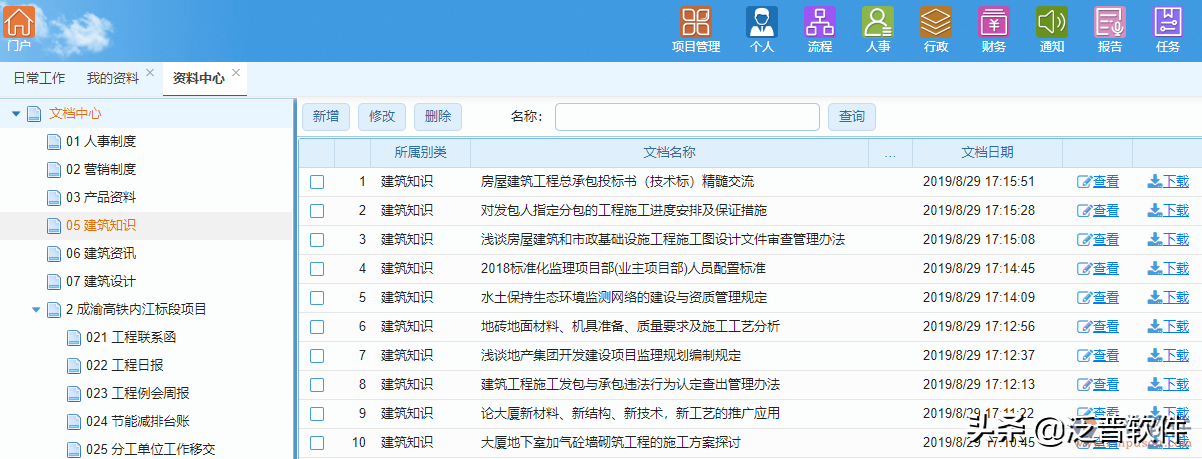Open 查看 link for row 7

[x=1098, y=356]
